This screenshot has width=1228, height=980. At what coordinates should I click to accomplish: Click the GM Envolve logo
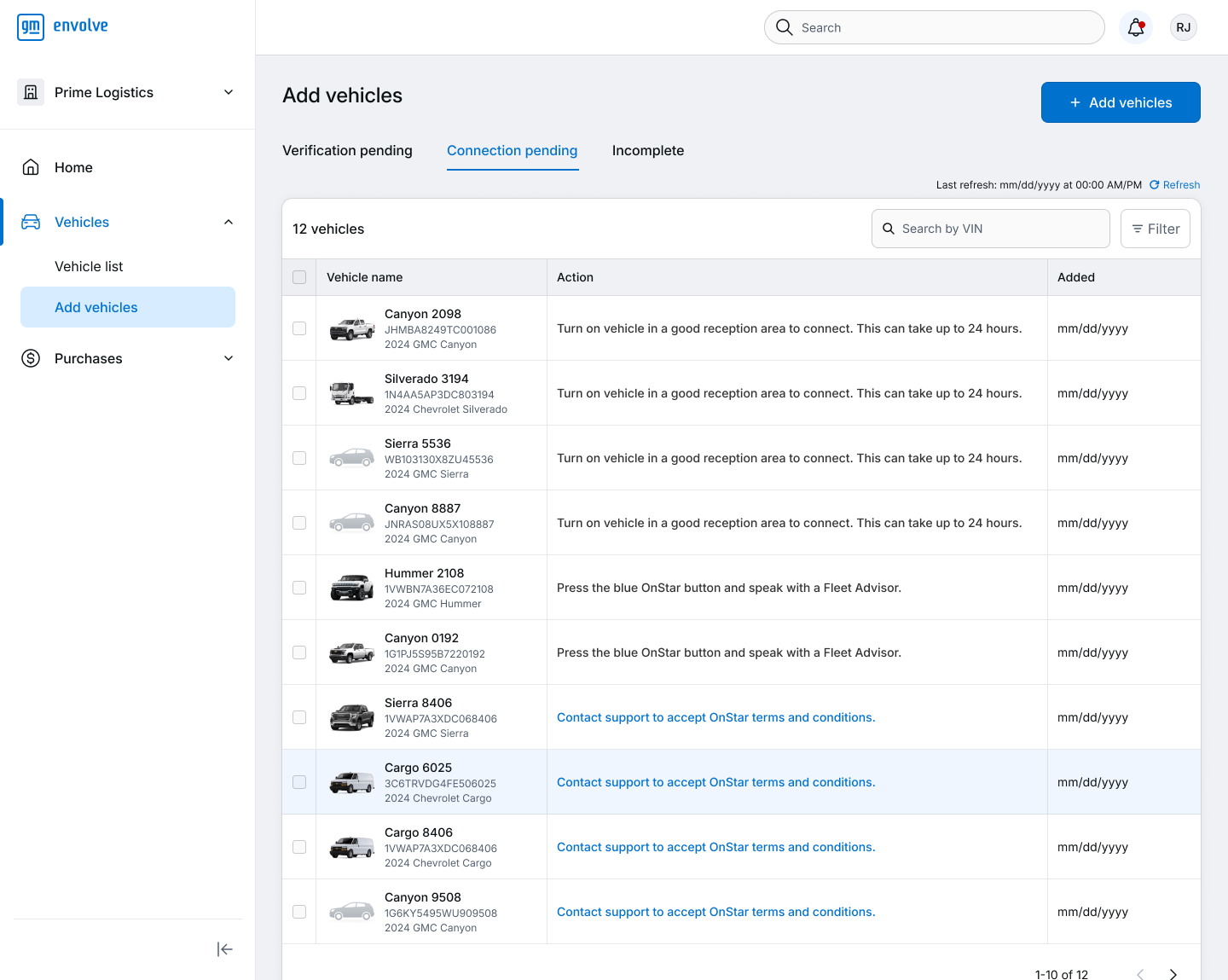click(x=62, y=26)
